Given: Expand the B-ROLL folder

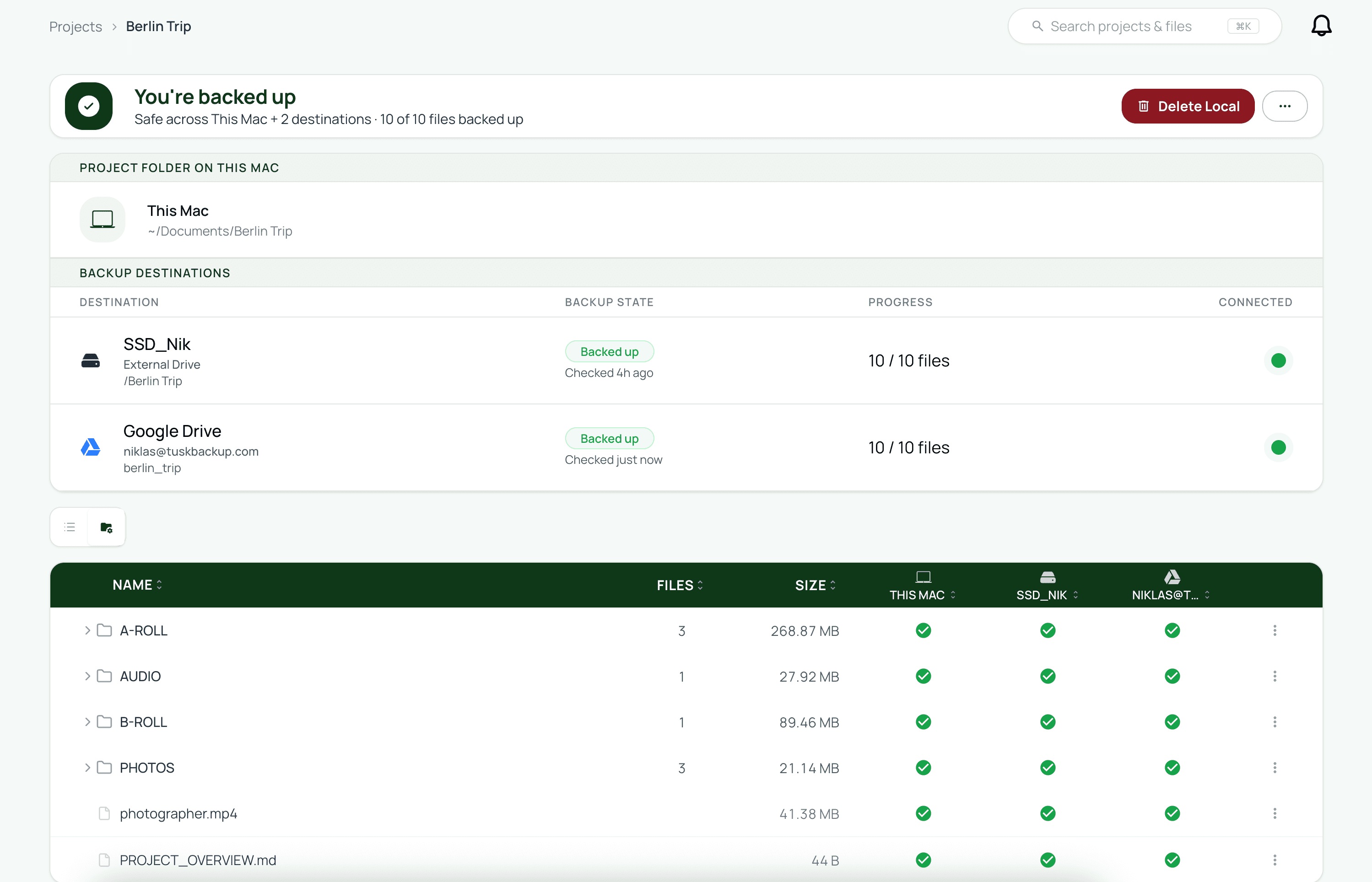Looking at the screenshot, I should [87, 722].
